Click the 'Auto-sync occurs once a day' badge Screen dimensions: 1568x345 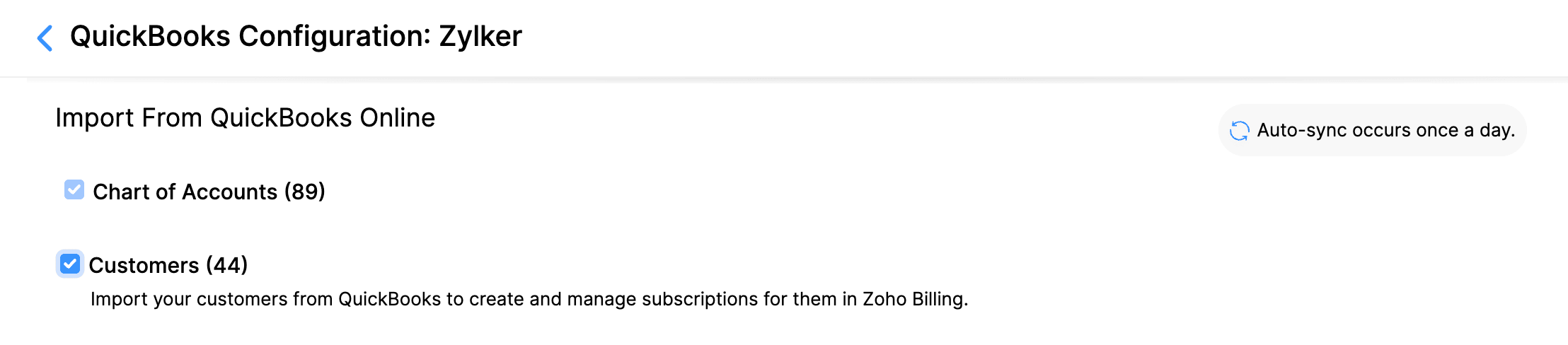click(x=1372, y=131)
